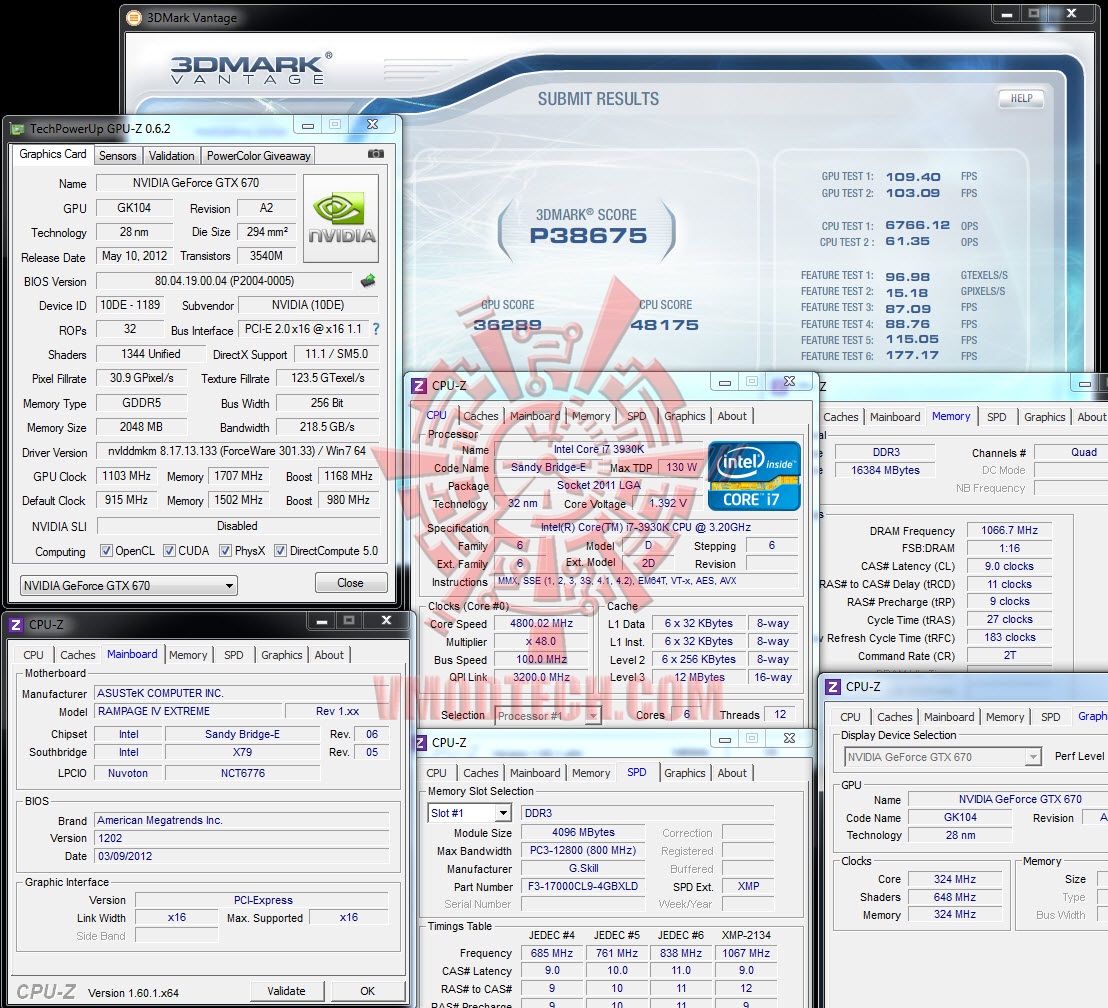The width and height of the screenshot is (1108, 1008).
Task: Open Graphics tab in CPU-Z processor window
Action: pos(684,416)
